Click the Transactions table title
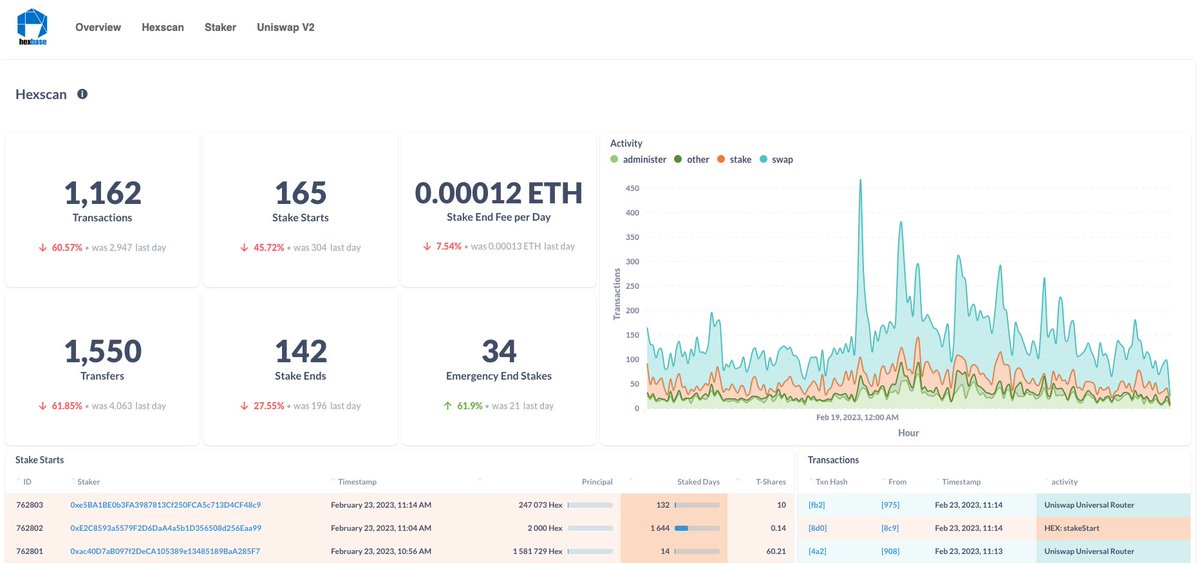Image resolution: width=1200 pixels, height=563 pixels. [x=833, y=460]
